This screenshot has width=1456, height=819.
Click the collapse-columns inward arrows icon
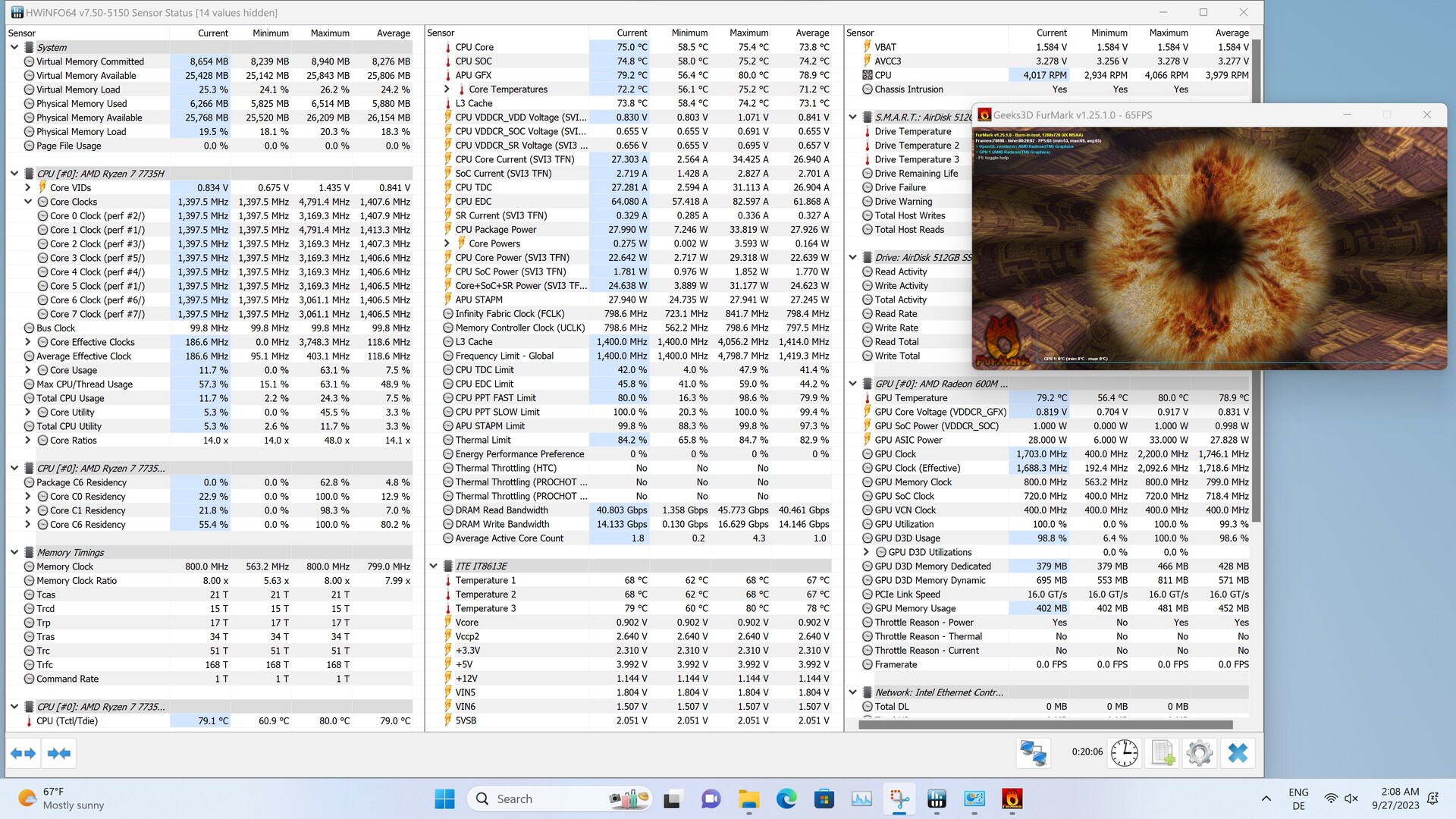[59, 753]
